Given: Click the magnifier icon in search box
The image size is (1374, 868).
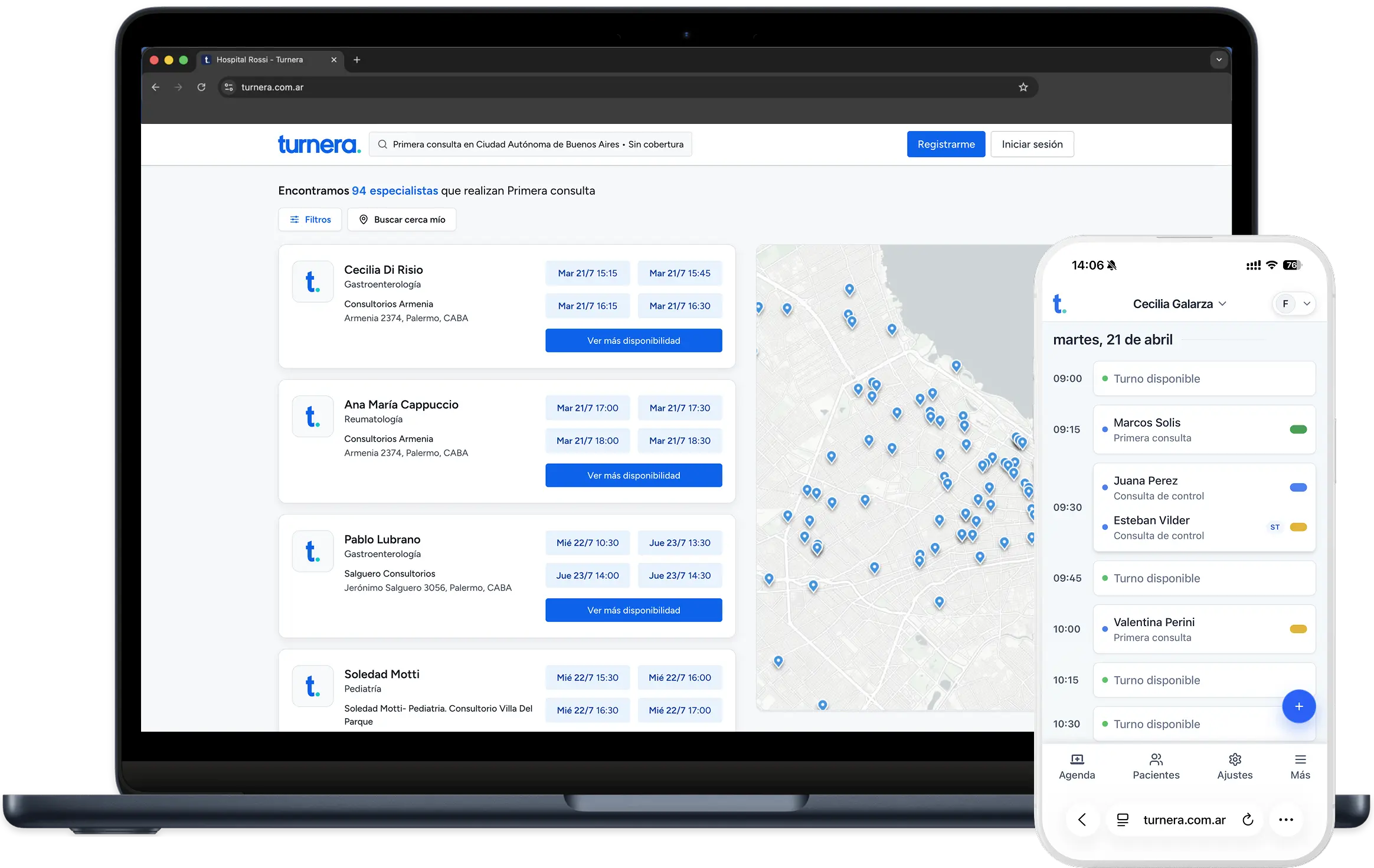Looking at the screenshot, I should point(382,145).
